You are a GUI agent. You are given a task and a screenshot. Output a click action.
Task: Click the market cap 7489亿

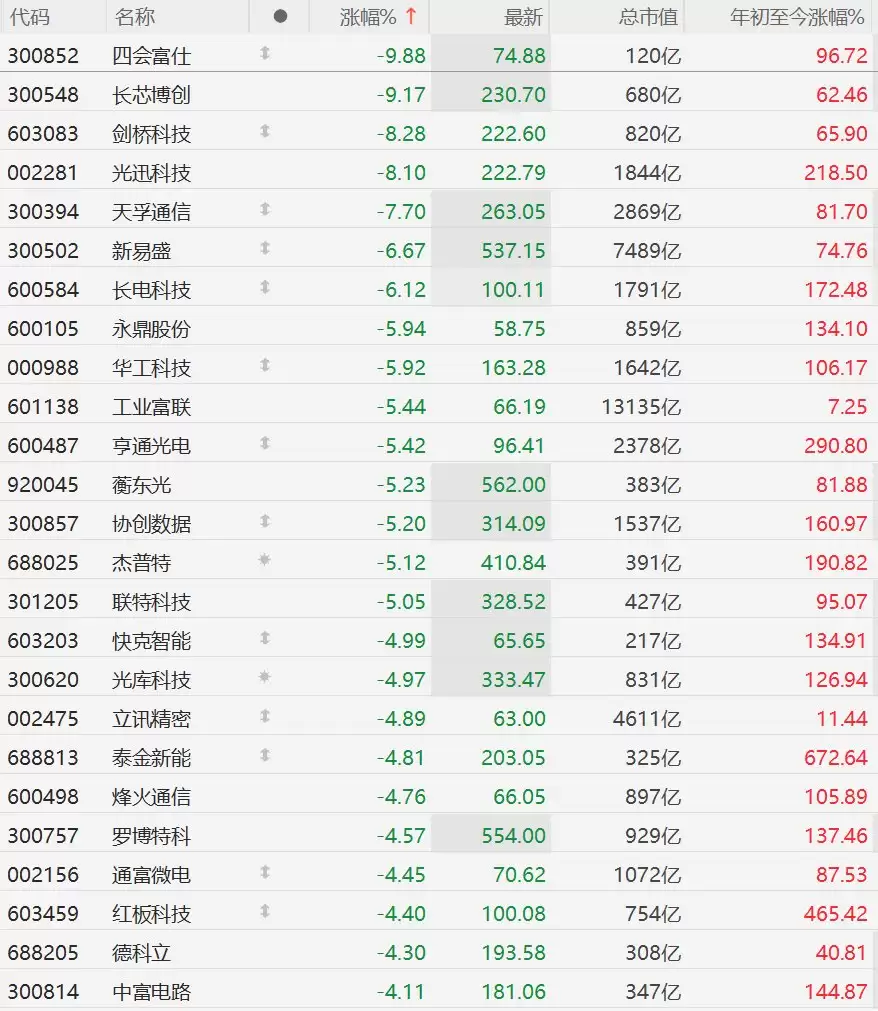coord(647,251)
